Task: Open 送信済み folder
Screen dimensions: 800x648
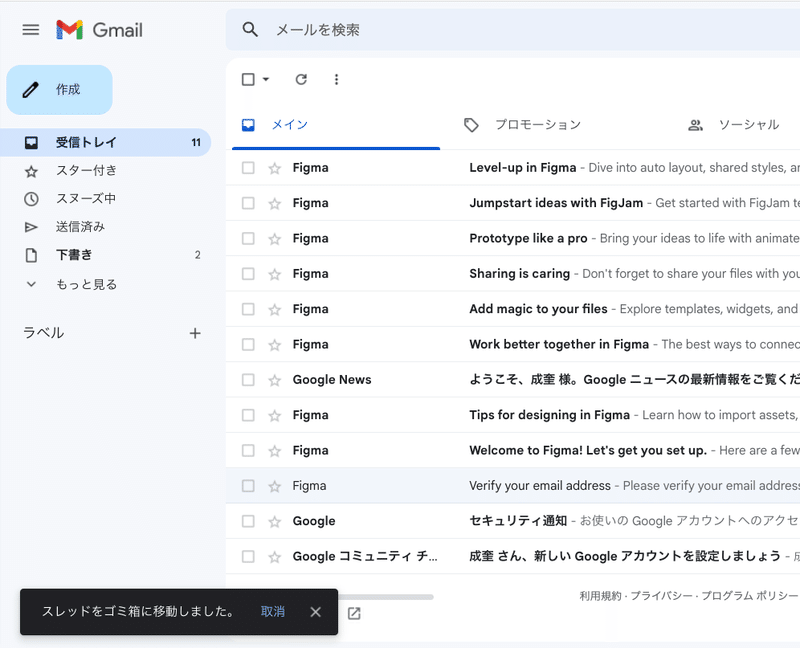Action: pos(106,227)
